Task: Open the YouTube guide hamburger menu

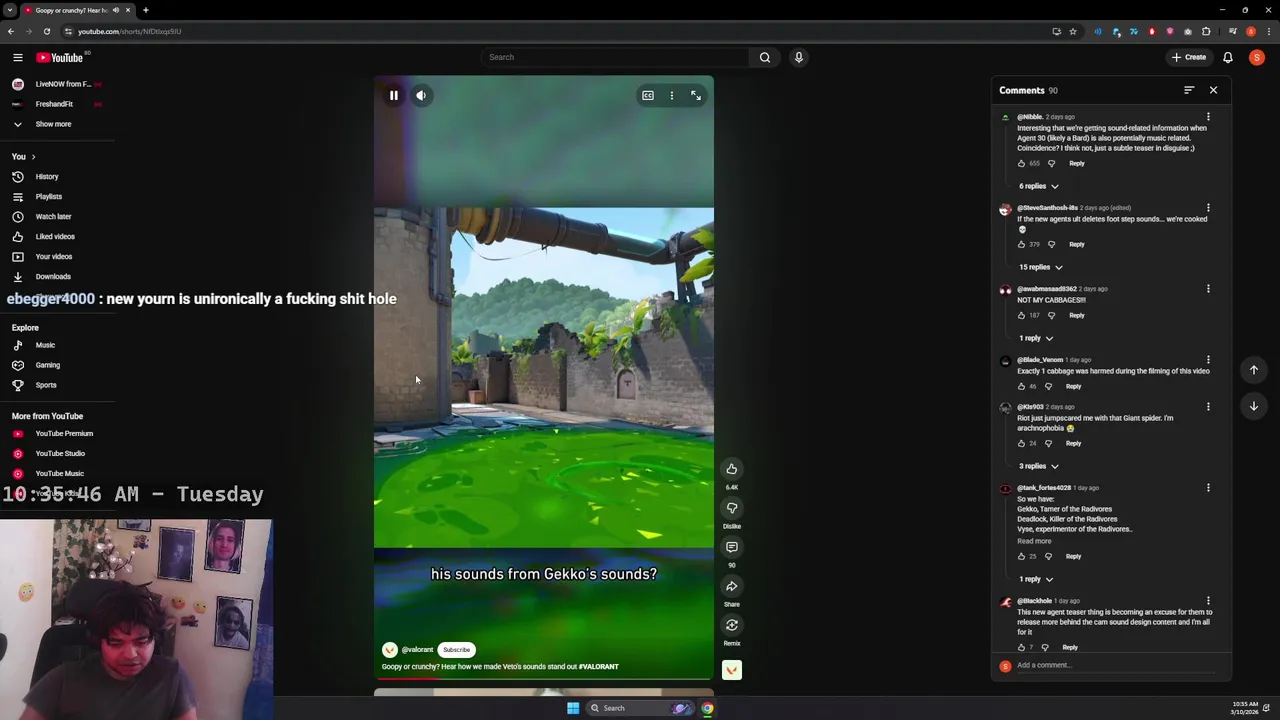Action: tap(18, 58)
